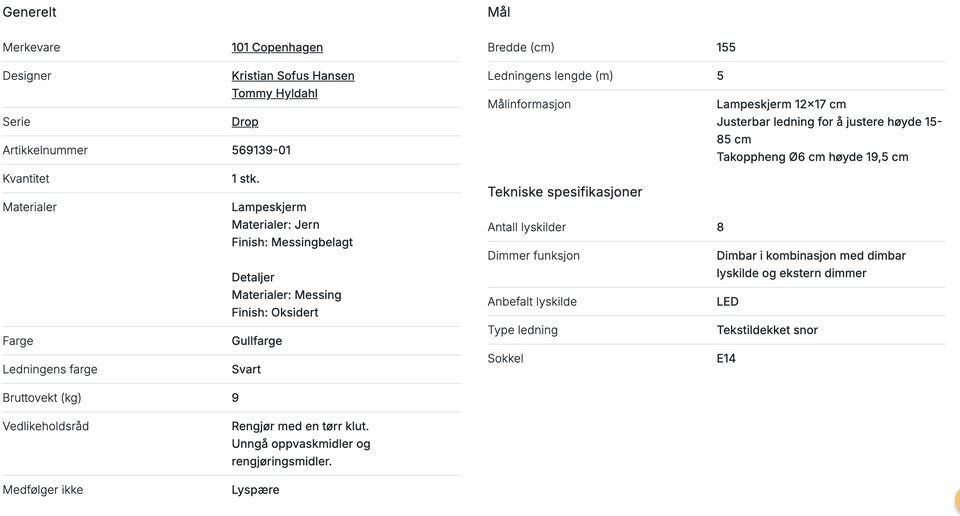This screenshot has width=960, height=516.
Task: Open the 101 Copenhagen brand link
Action: click(x=277, y=47)
